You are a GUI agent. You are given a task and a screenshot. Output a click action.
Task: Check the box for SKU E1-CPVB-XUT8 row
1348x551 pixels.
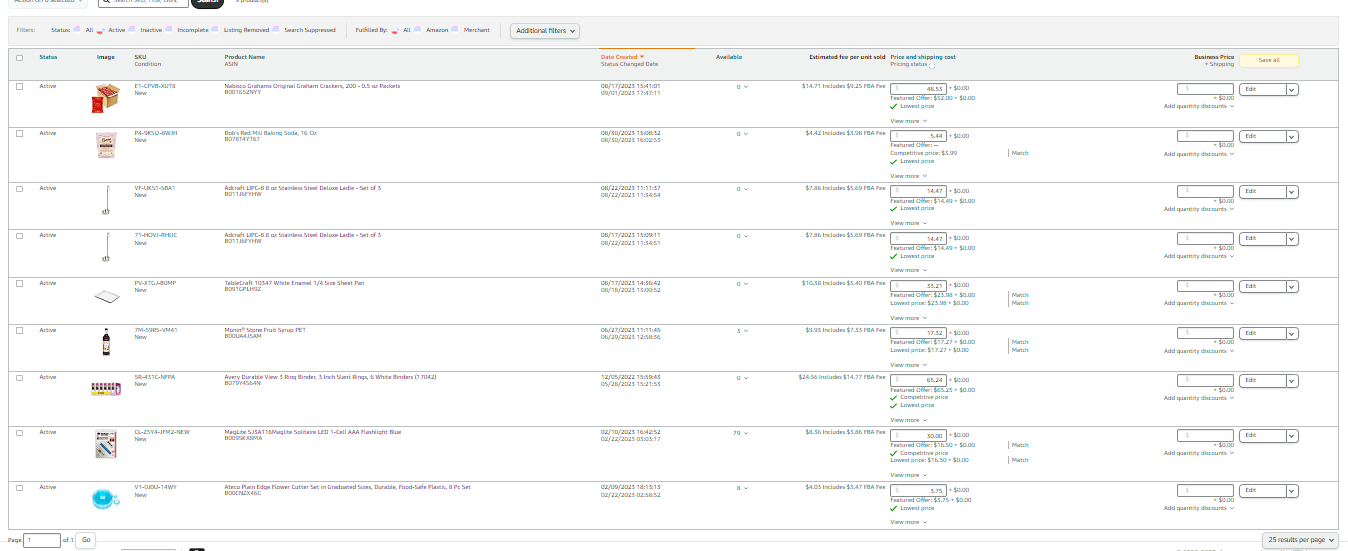pos(19,86)
